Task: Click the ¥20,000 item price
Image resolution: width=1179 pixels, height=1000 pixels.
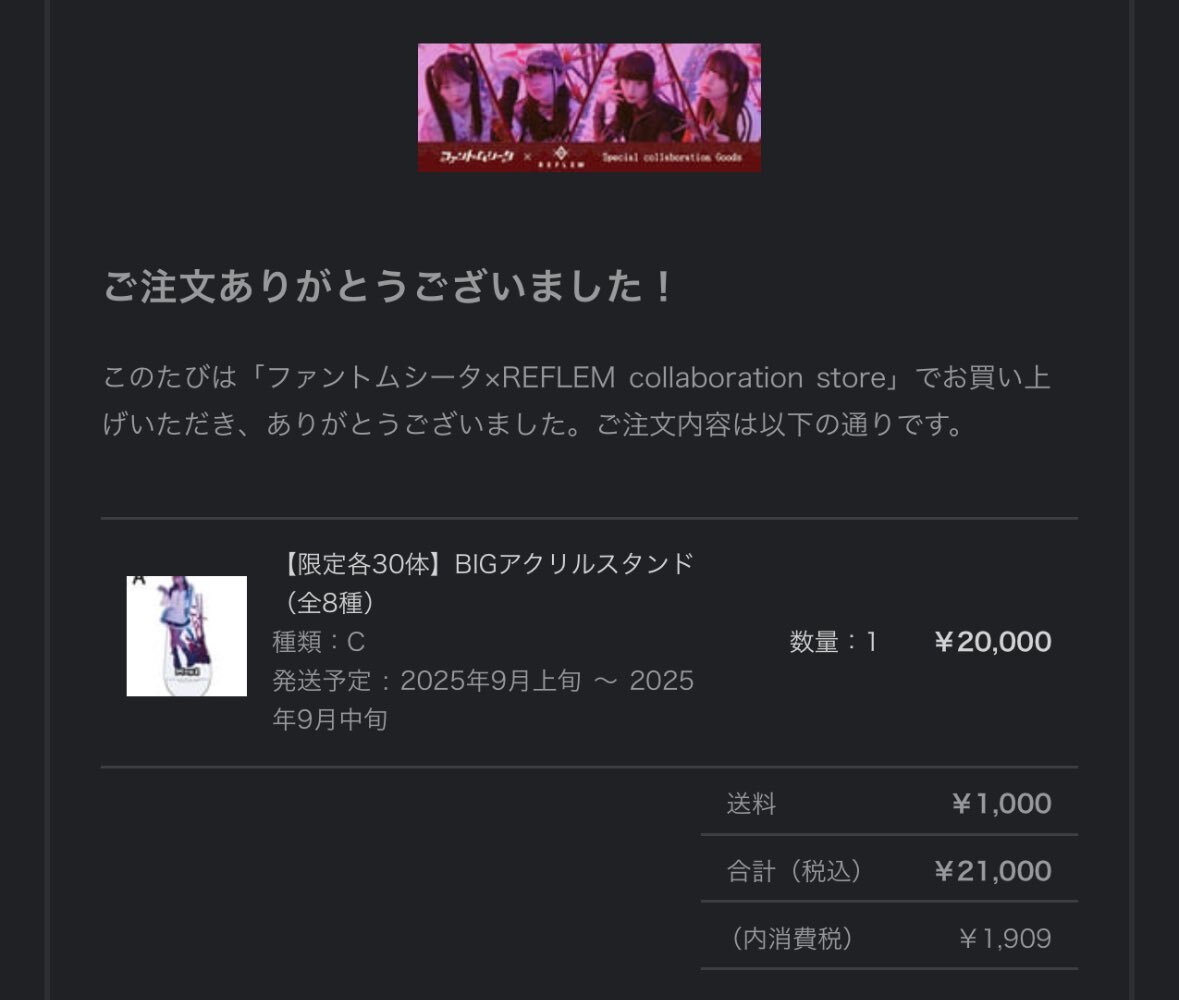Action: click(x=993, y=641)
